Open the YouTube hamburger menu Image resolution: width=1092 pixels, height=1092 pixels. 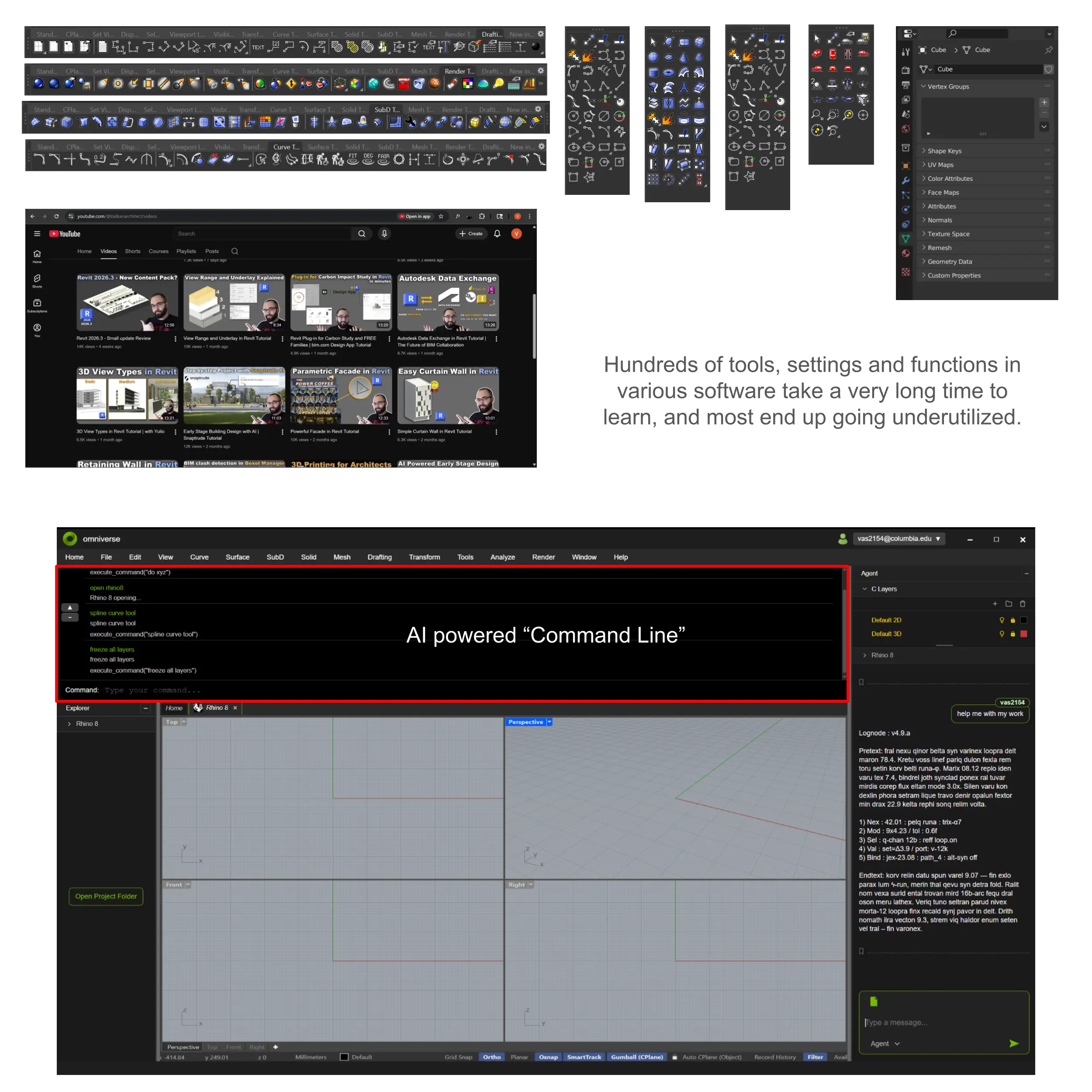[x=37, y=233]
